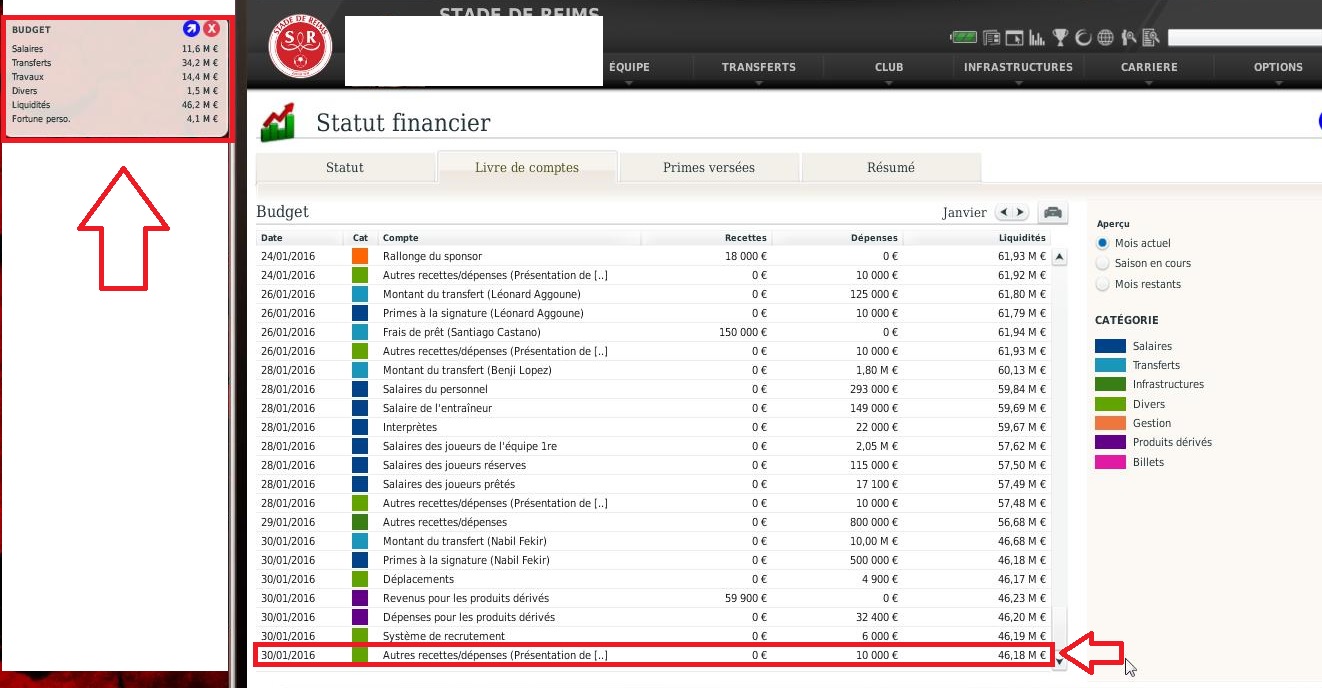Viewport: 1322px width, 688px height.
Task: Switch to the Livre de comptes tab
Action: click(x=527, y=167)
